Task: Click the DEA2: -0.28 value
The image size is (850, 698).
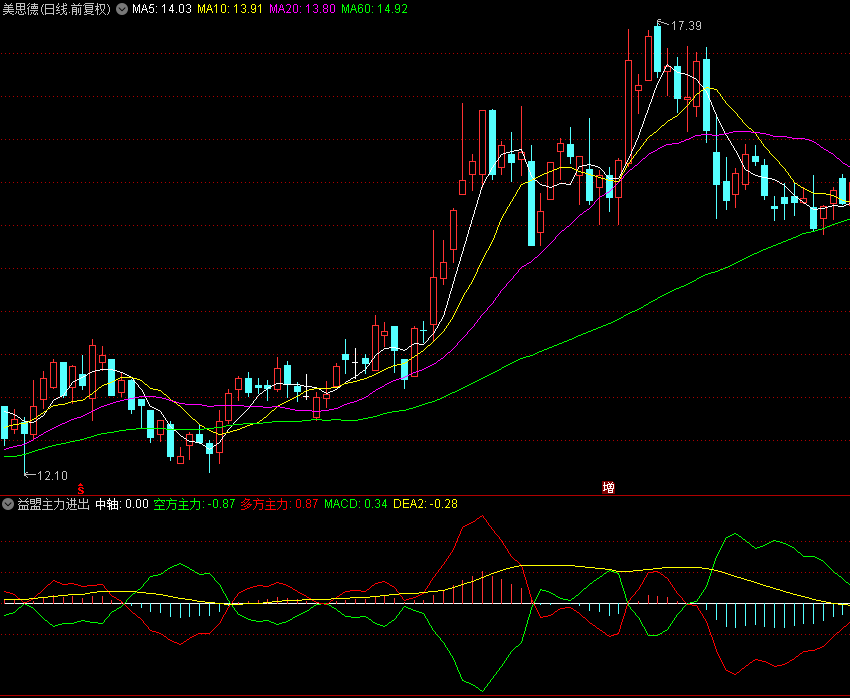Action: point(426,504)
